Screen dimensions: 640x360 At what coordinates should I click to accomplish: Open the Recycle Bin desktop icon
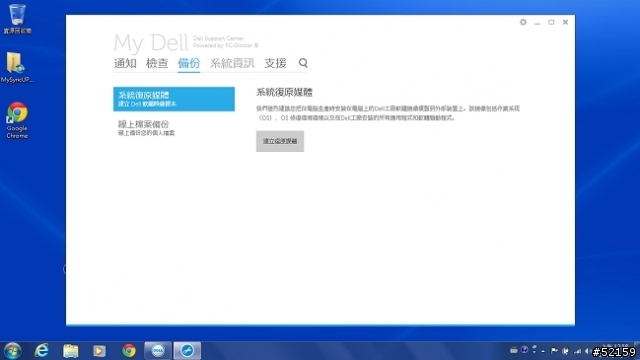[x=17, y=19]
